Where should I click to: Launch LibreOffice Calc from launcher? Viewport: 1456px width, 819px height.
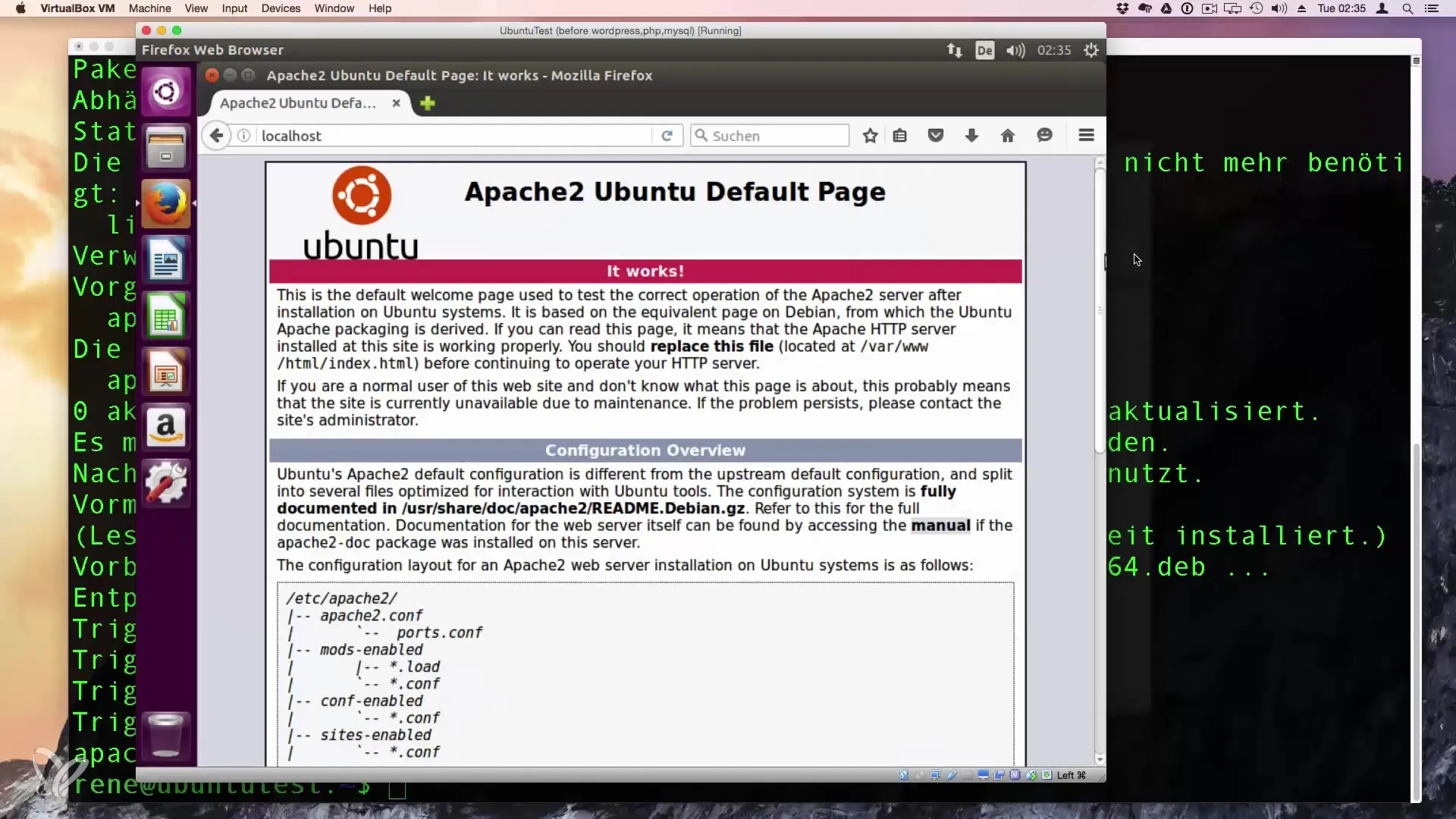click(x=166, y=315)
